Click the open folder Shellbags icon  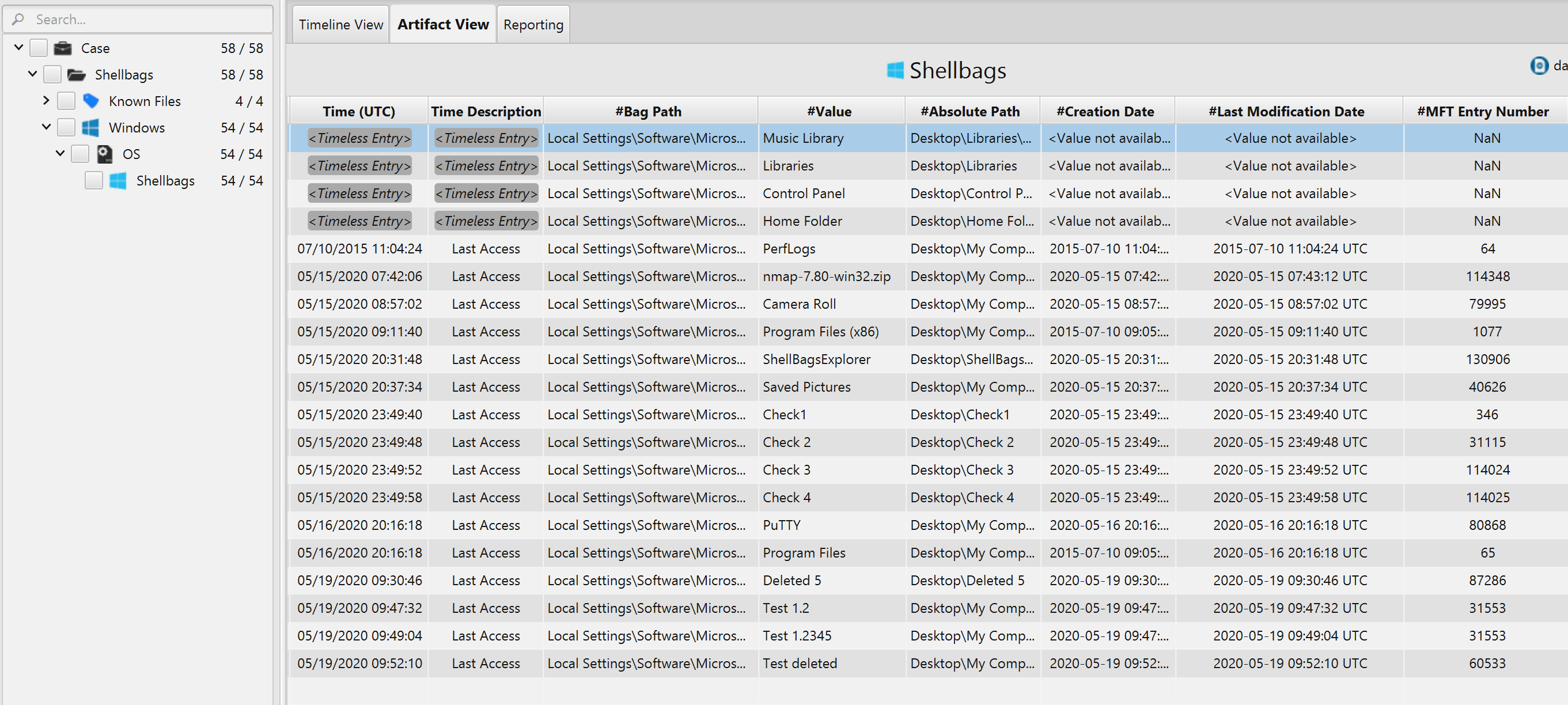coord(77,75)
